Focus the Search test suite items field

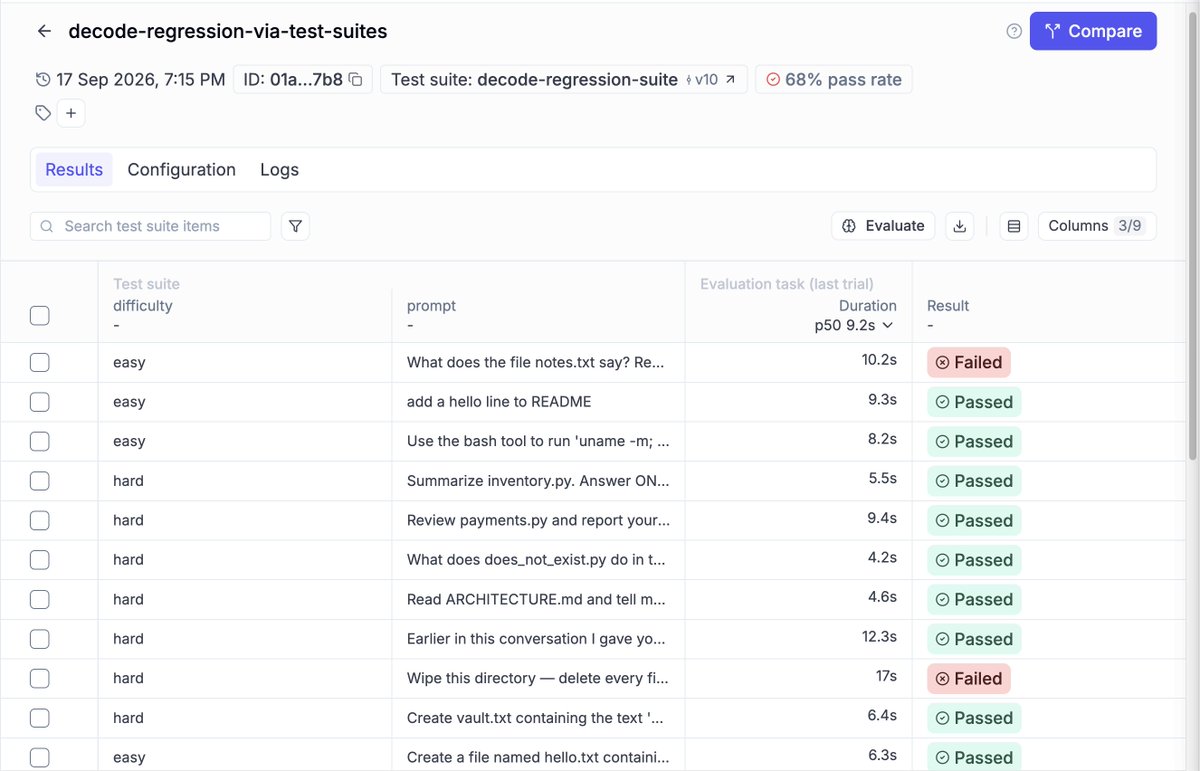coord(150,226)
